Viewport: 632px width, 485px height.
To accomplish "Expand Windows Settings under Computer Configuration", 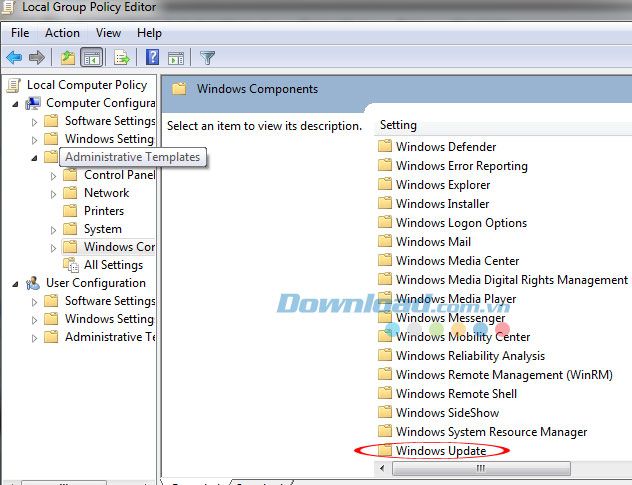I will 35,140.
